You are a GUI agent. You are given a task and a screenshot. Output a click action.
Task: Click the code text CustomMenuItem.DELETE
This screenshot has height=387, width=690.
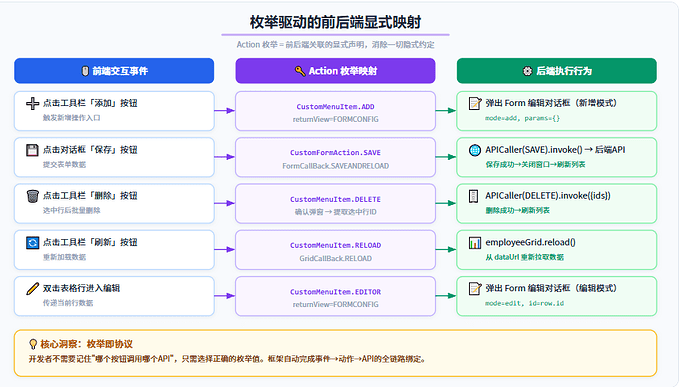(335, 199)
